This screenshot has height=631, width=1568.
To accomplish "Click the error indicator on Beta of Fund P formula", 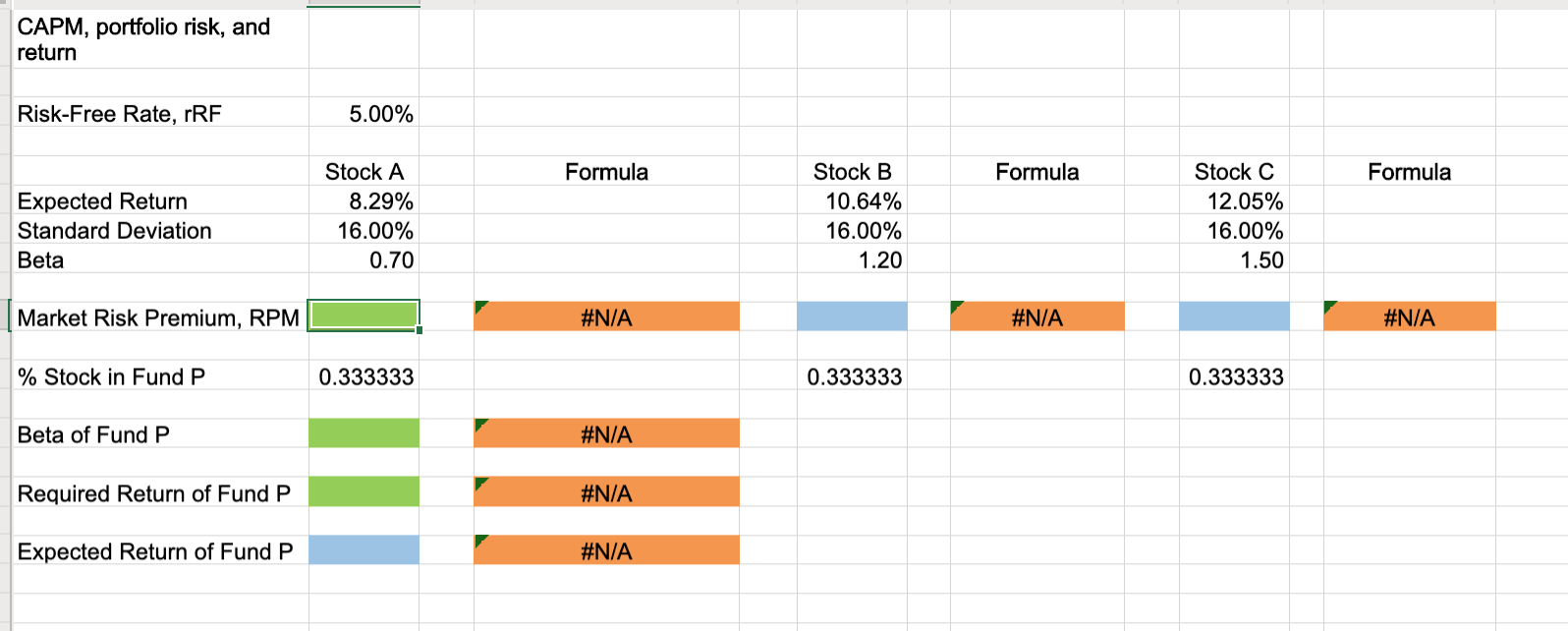I will (x=480, y=422).
